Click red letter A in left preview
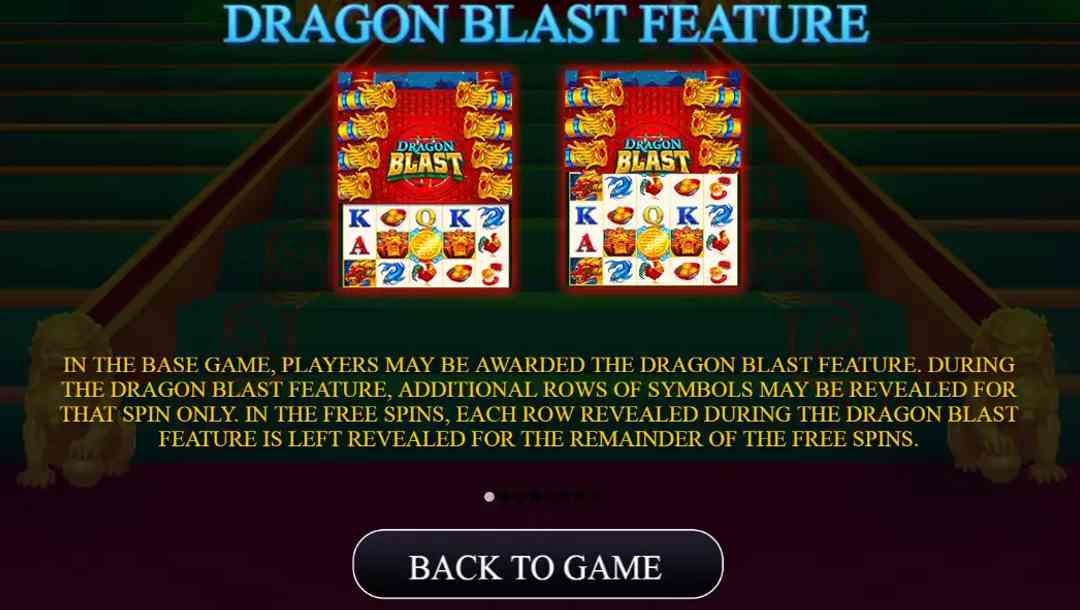The image size is (1080, 610). click(358, 244)
